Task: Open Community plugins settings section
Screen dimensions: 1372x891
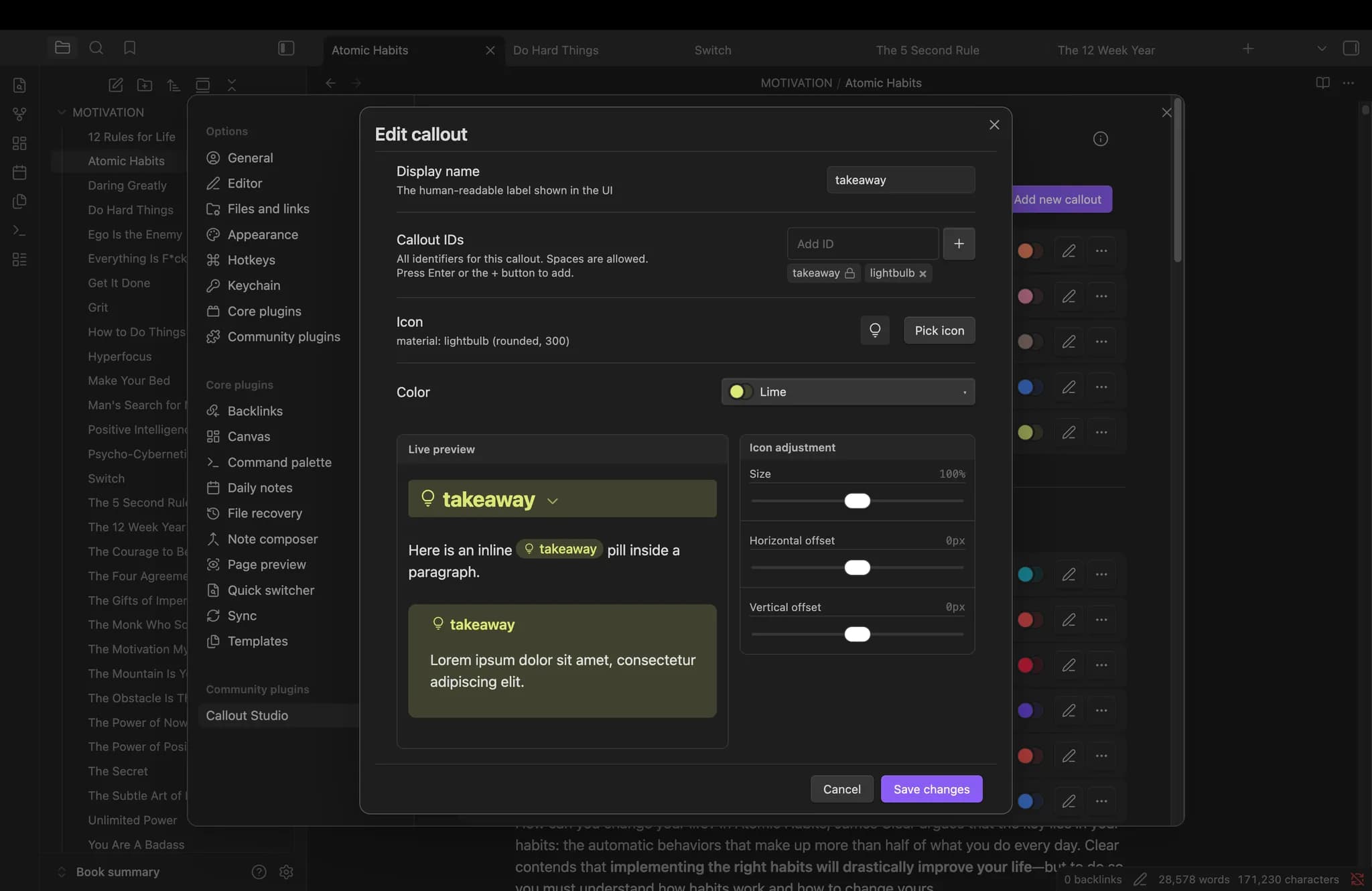Action: pyautogui.click(x=283, y=337)
